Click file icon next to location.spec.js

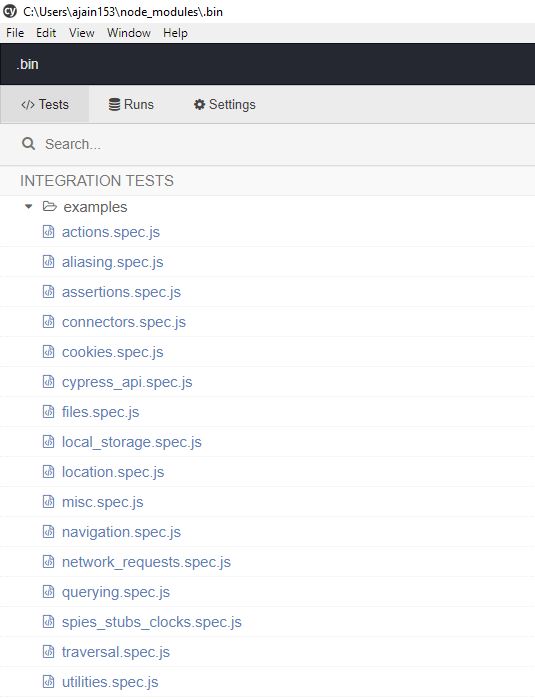tap(49, 471)
